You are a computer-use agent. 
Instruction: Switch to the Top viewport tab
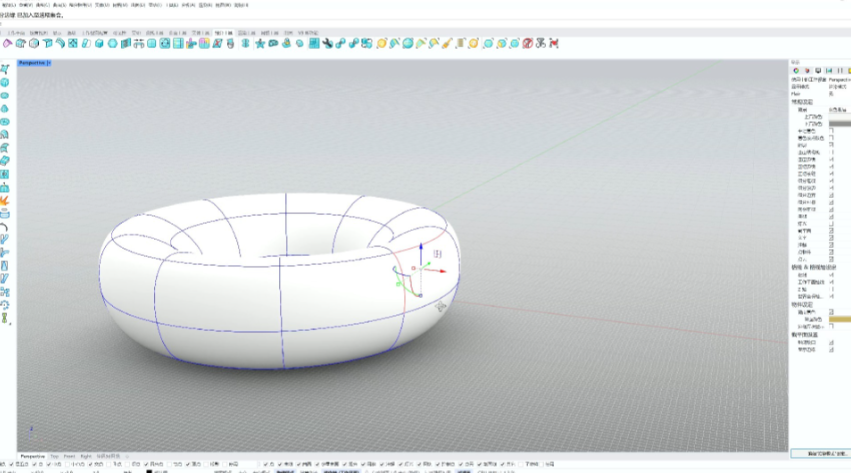[54, 456]
